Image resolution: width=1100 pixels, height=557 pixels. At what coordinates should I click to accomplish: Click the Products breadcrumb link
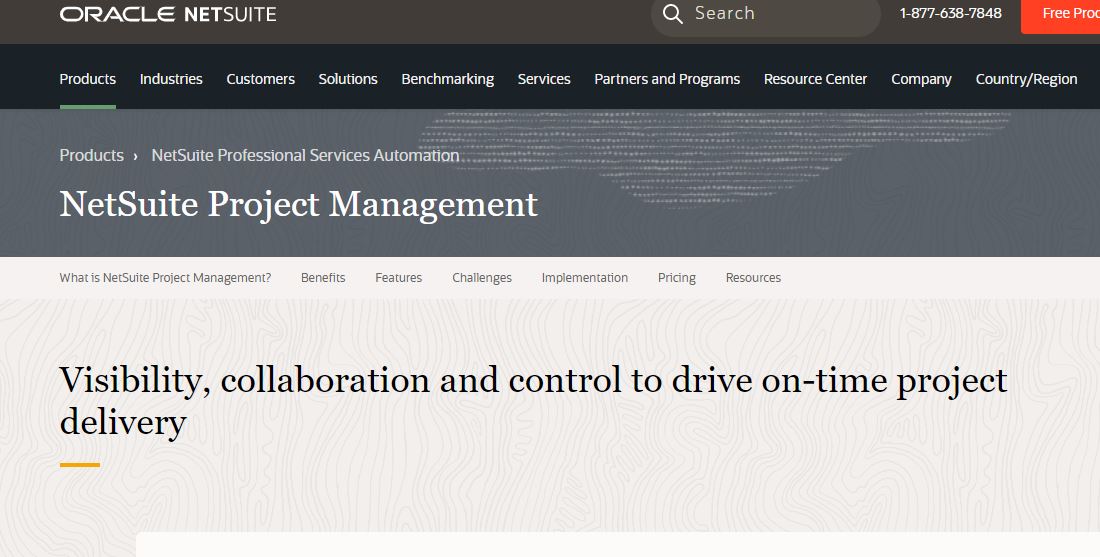point(91,155)
